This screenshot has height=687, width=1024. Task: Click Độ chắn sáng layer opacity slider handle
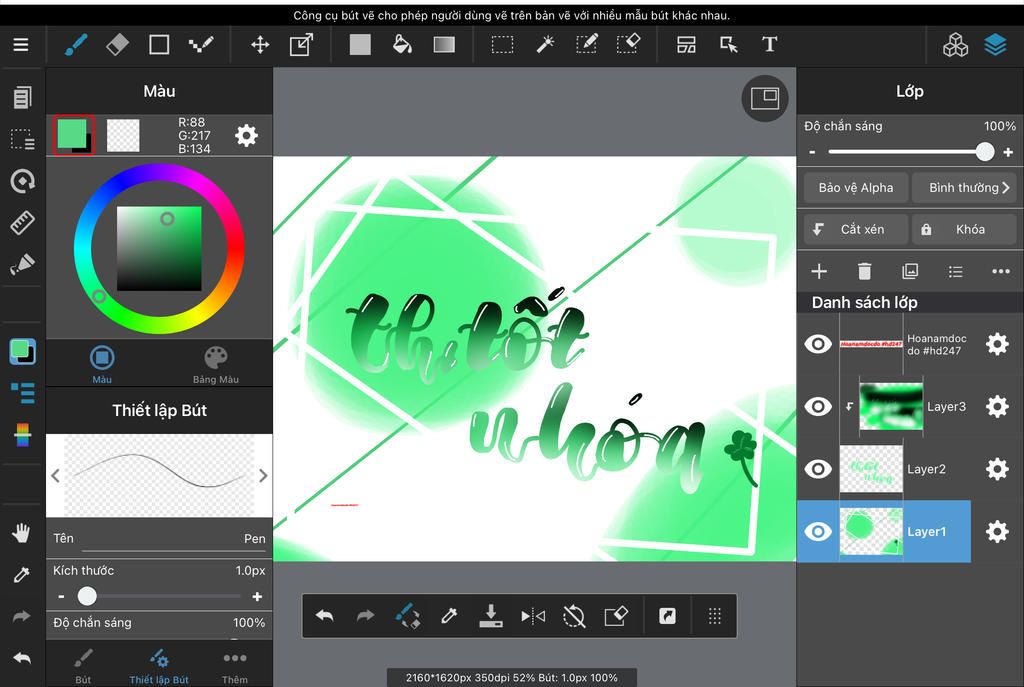click(985, 152)
